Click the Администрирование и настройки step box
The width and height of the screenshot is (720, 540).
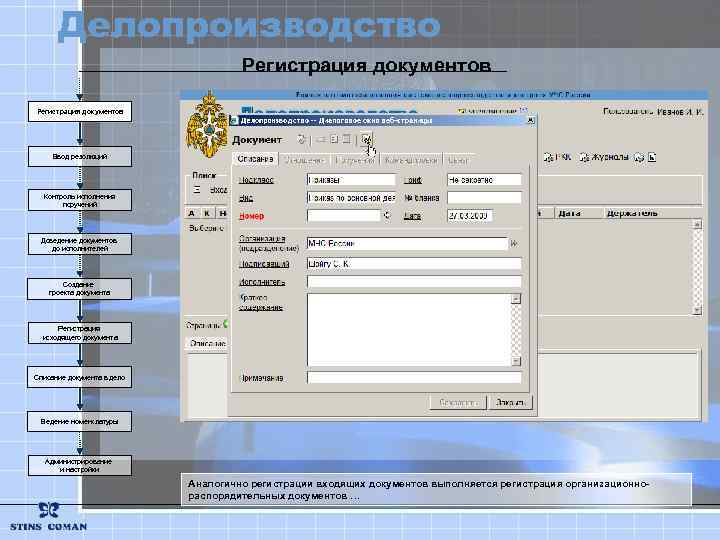(80, 465)
